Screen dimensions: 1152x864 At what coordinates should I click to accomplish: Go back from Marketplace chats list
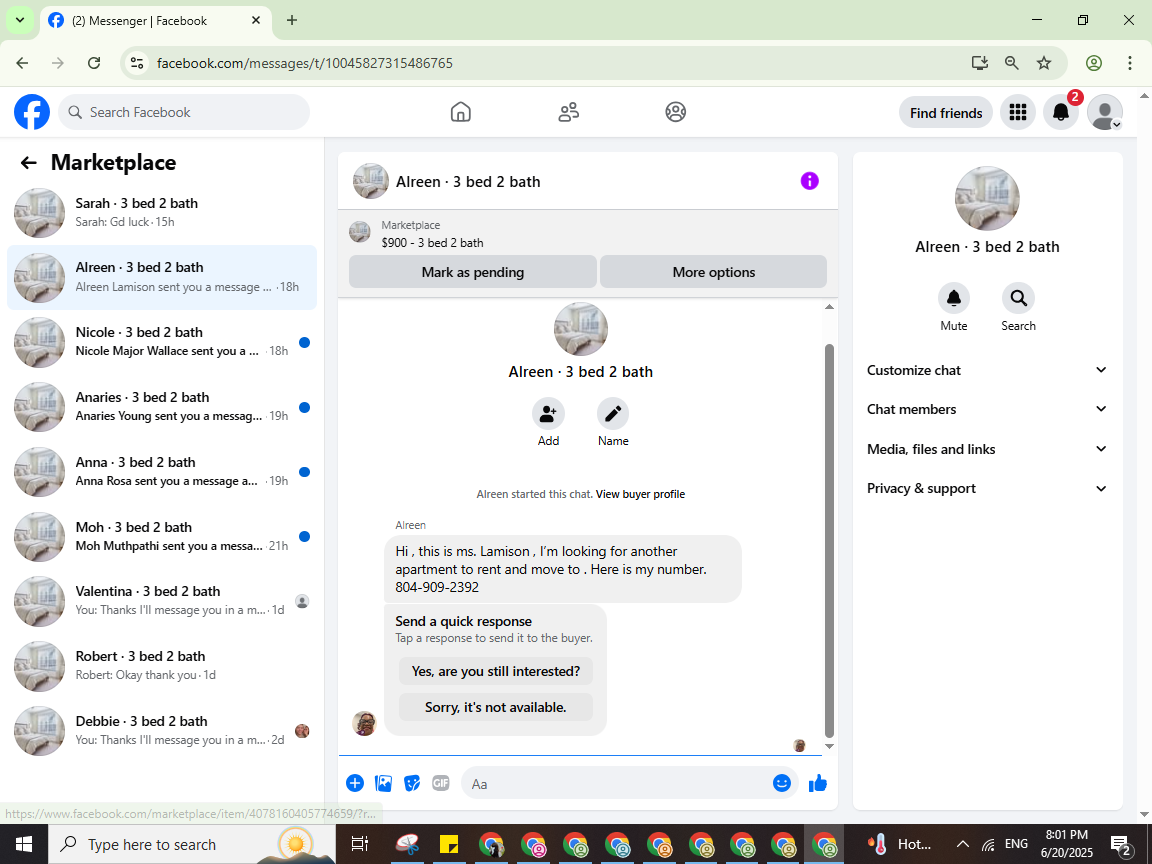click(29, 163)
